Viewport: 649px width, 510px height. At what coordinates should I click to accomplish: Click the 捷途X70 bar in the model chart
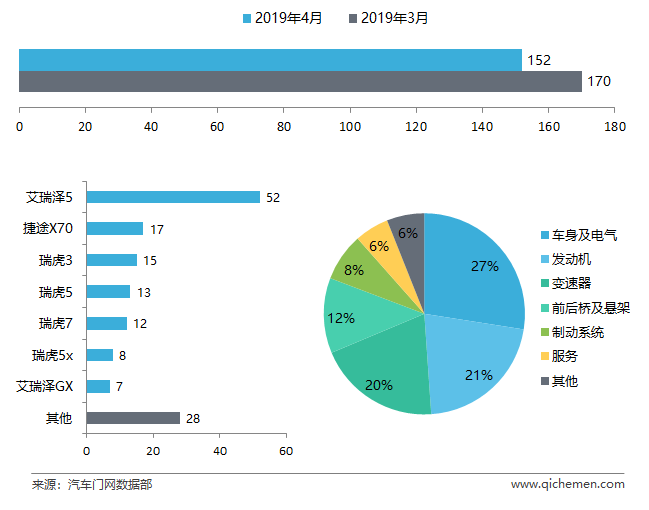(x=115, y=229)
